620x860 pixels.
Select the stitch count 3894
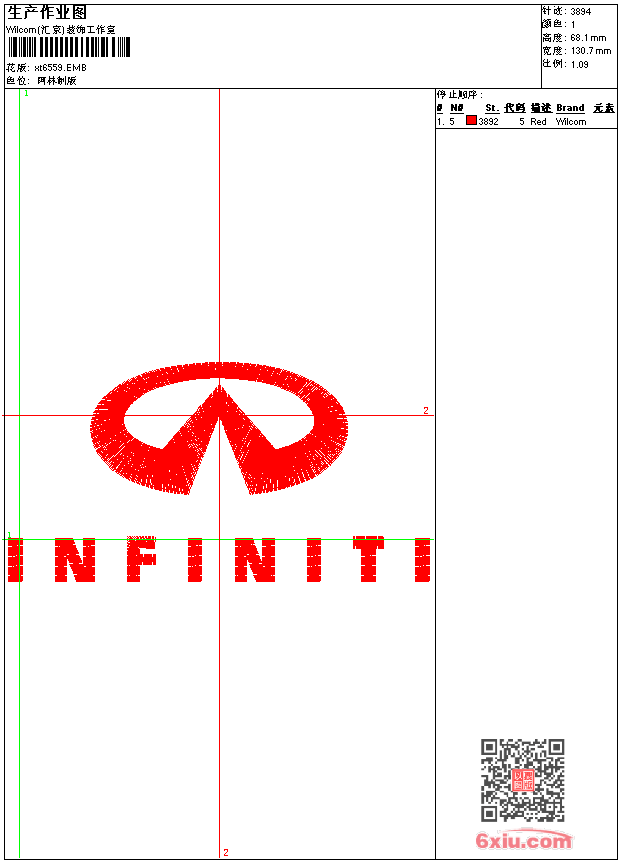tap(580, 12)
